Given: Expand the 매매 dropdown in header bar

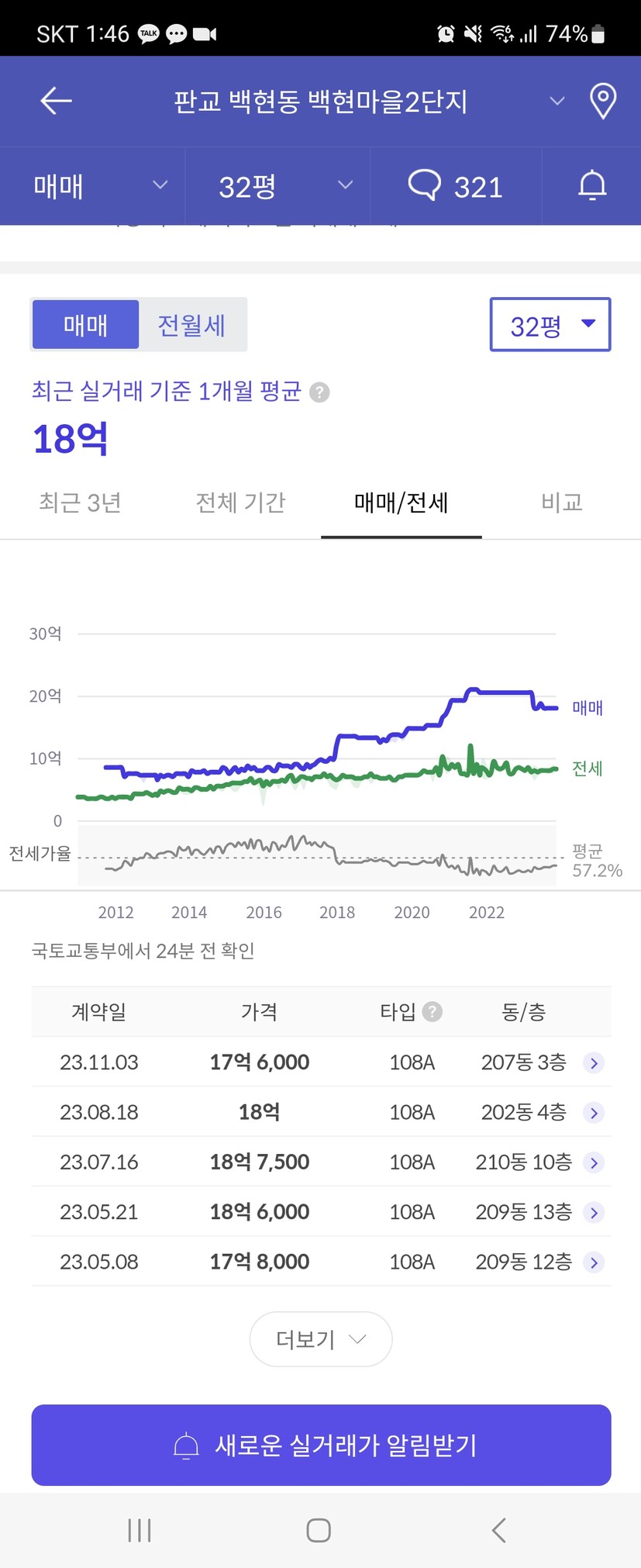Looking at the screenshot, I should pyautogui.click(x=101, y=186).
